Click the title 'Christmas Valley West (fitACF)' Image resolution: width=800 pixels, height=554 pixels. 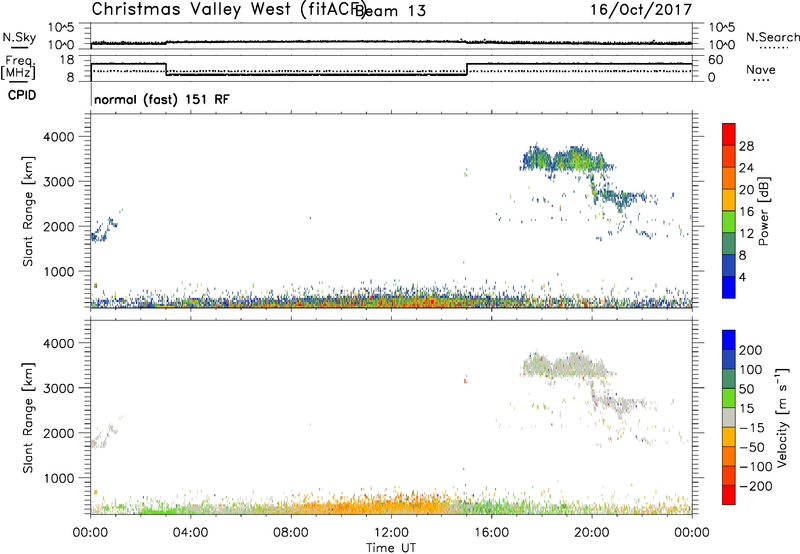228,9
